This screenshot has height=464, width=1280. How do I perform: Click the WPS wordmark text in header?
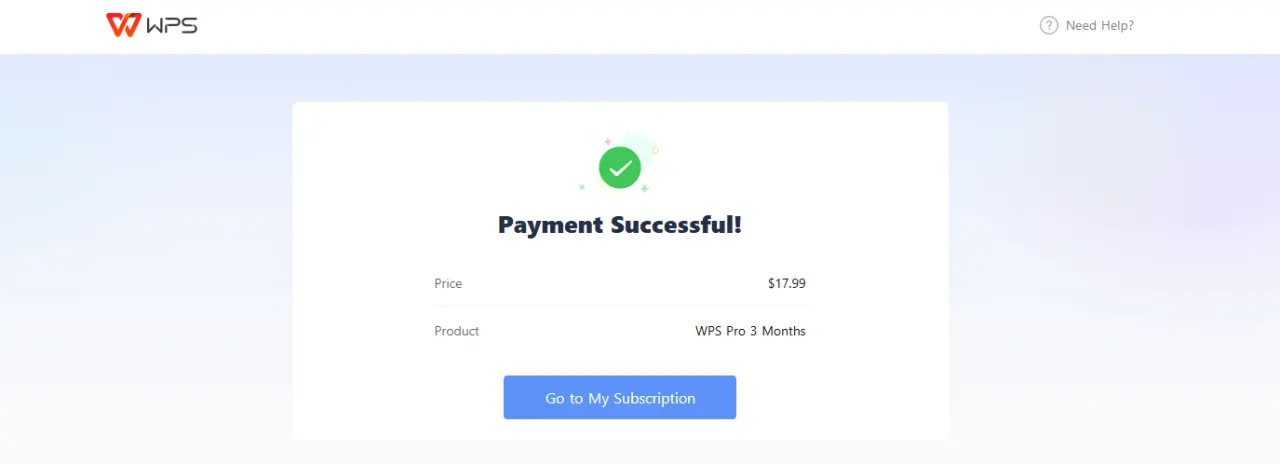click(x=172, y=25)
